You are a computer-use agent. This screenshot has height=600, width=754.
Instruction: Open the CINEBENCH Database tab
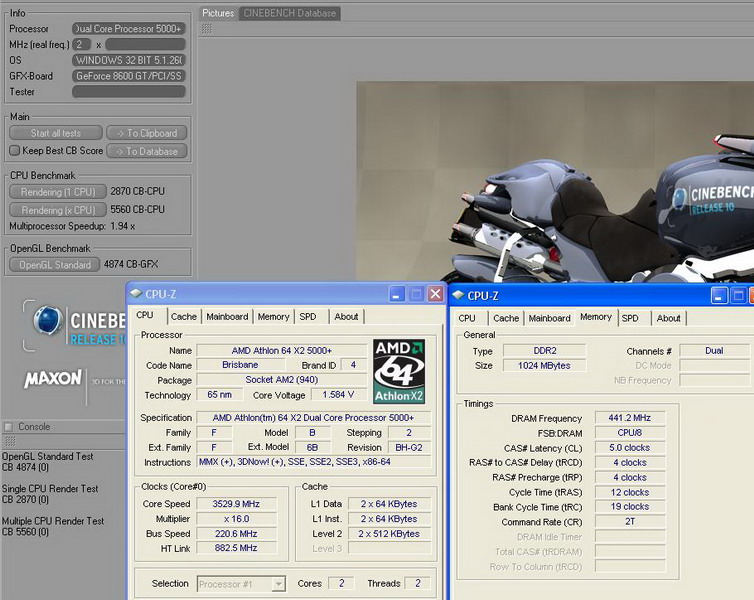(x=289, y=13)
